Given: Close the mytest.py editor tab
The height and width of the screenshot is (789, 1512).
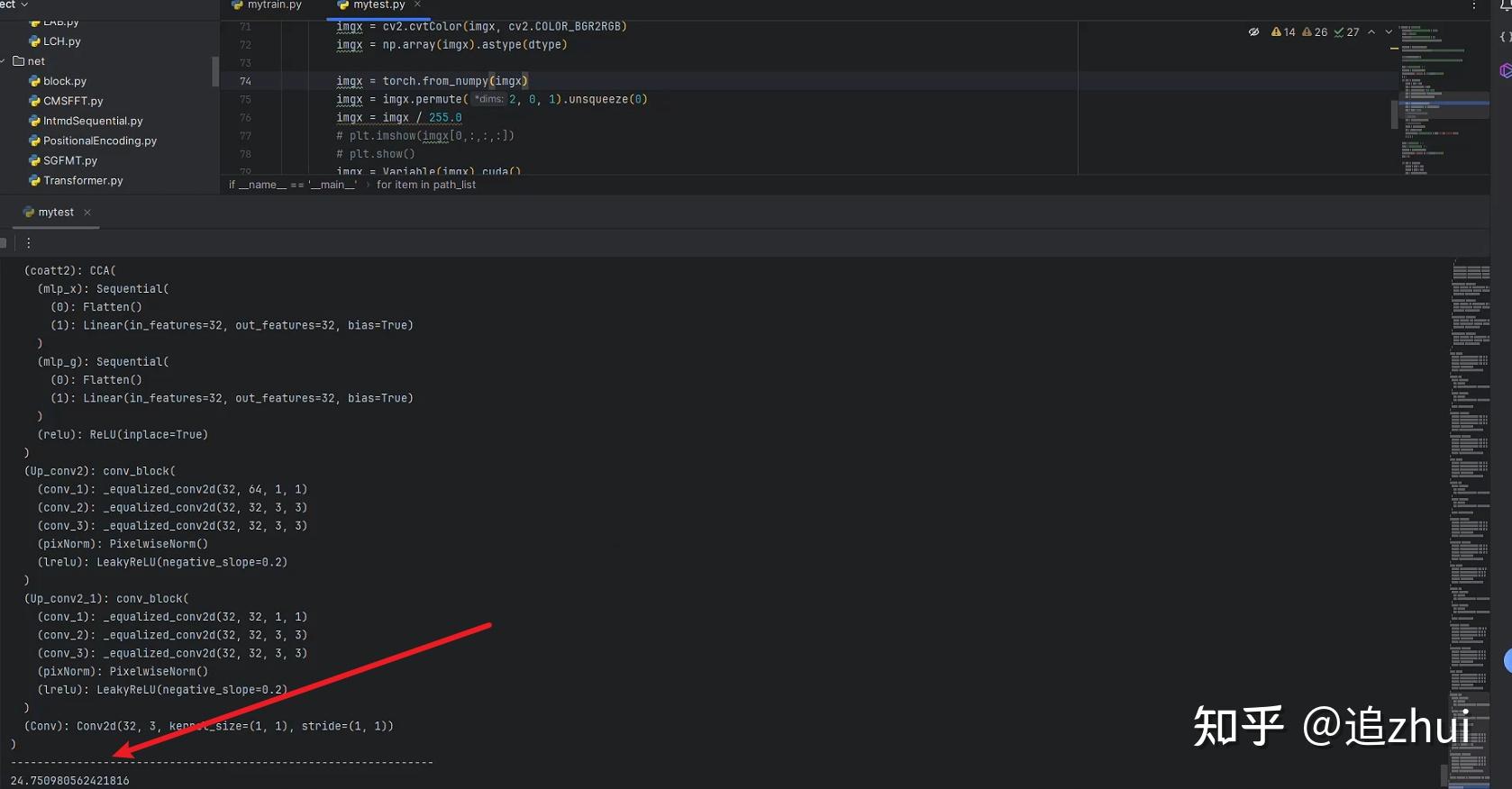Looking at the screenshot, I should (x=417, y=5).
